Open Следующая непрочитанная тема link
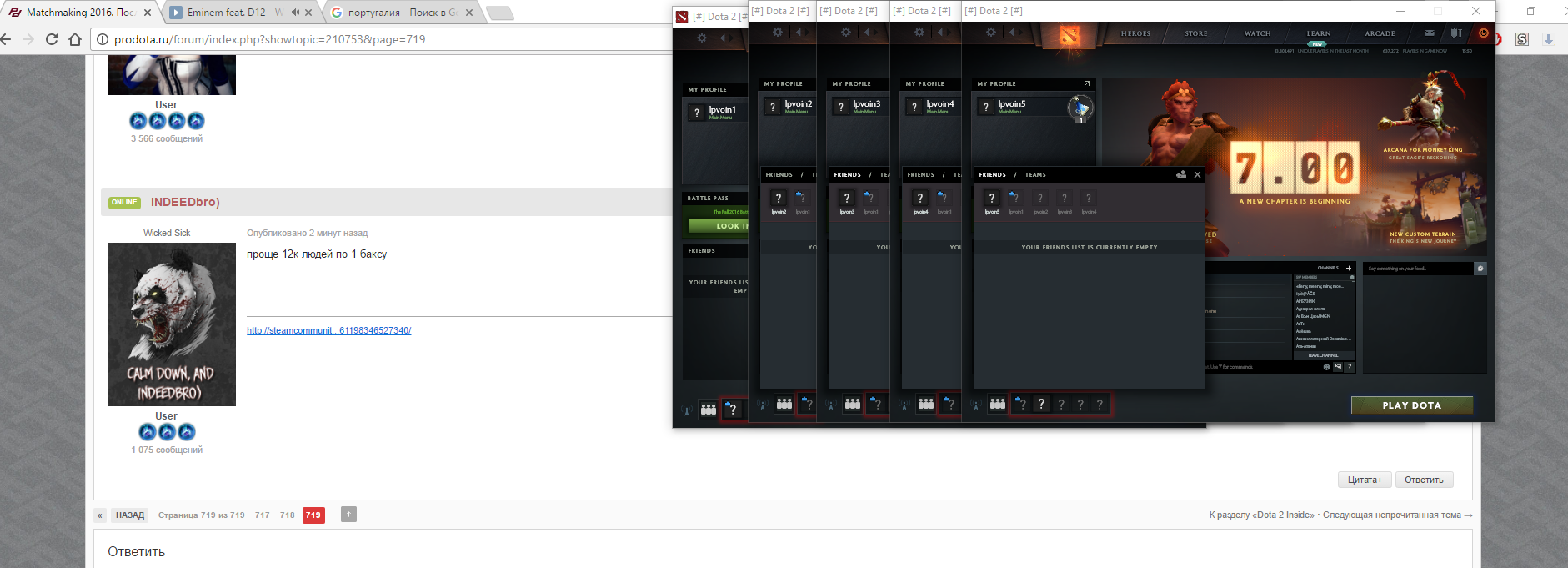 (1398, 515)
